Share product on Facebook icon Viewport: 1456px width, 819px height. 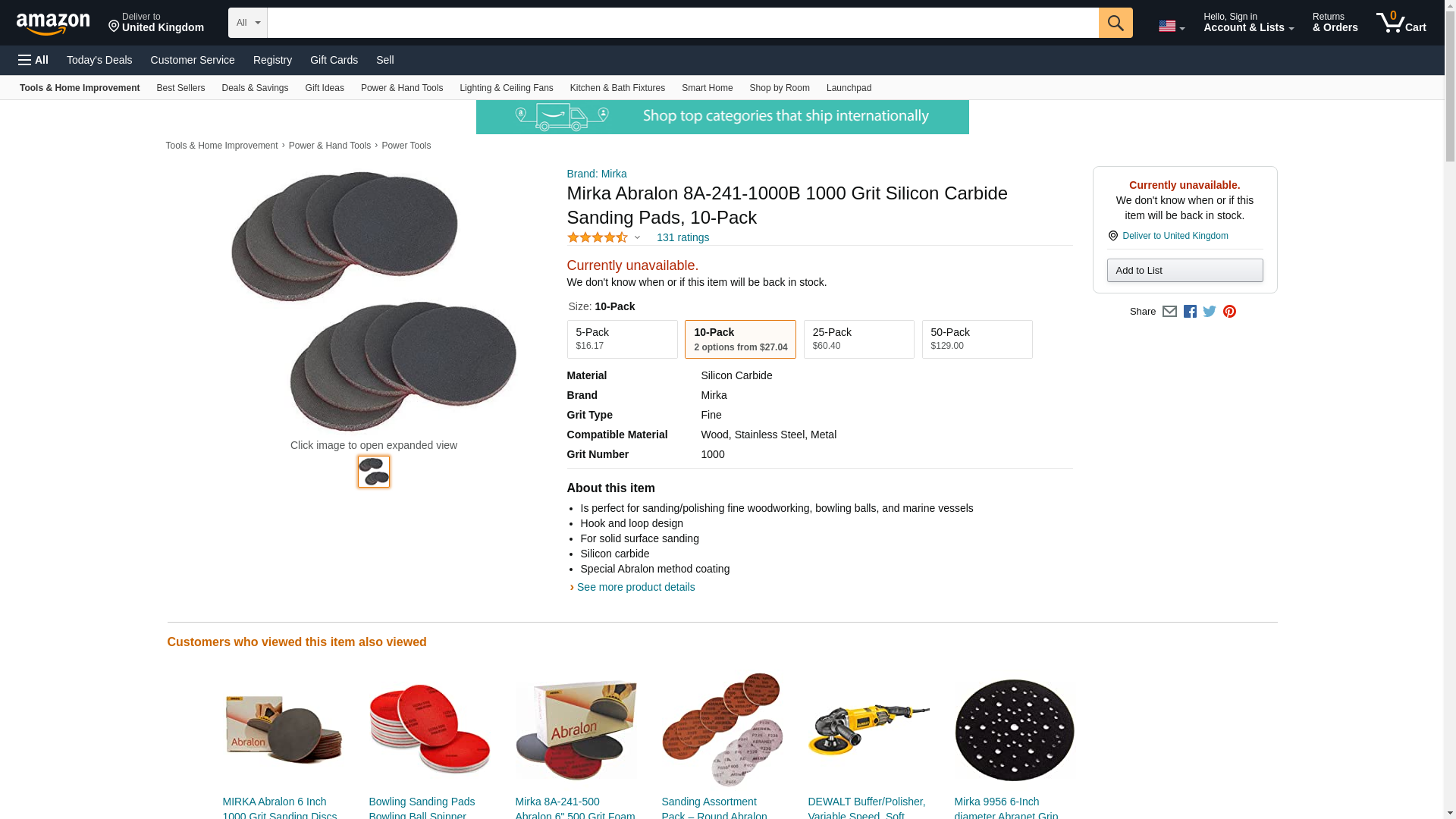[x=1190, y=312]
